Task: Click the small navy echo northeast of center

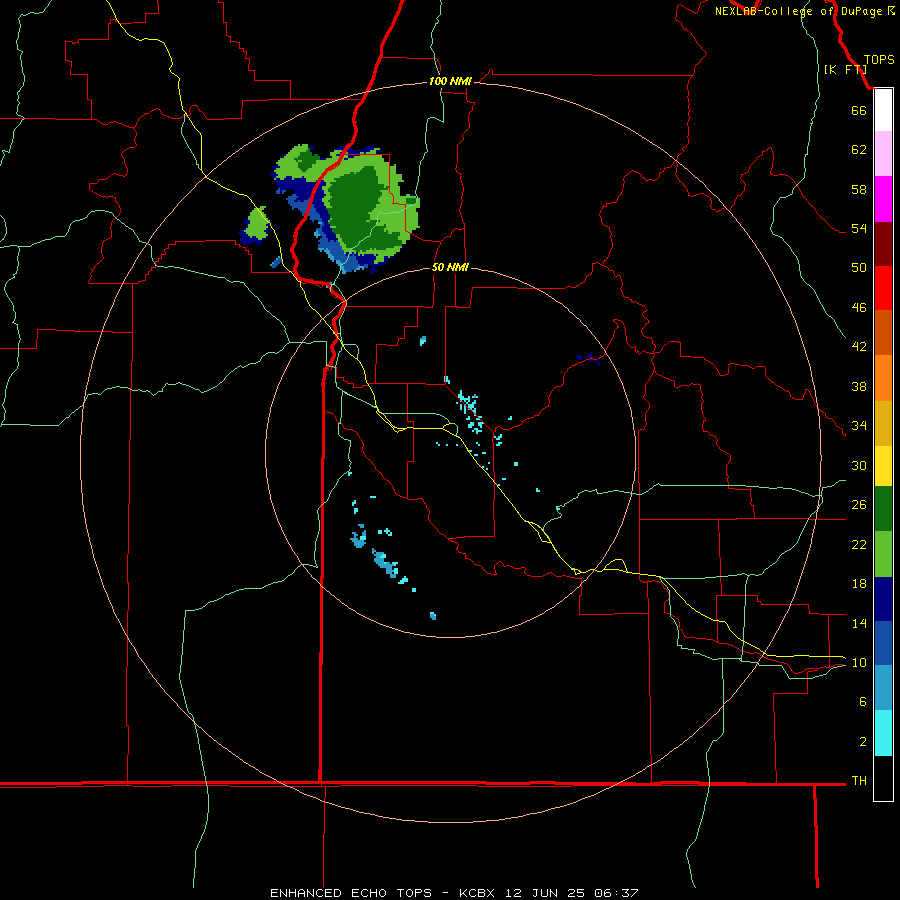Action: (588, 359)
